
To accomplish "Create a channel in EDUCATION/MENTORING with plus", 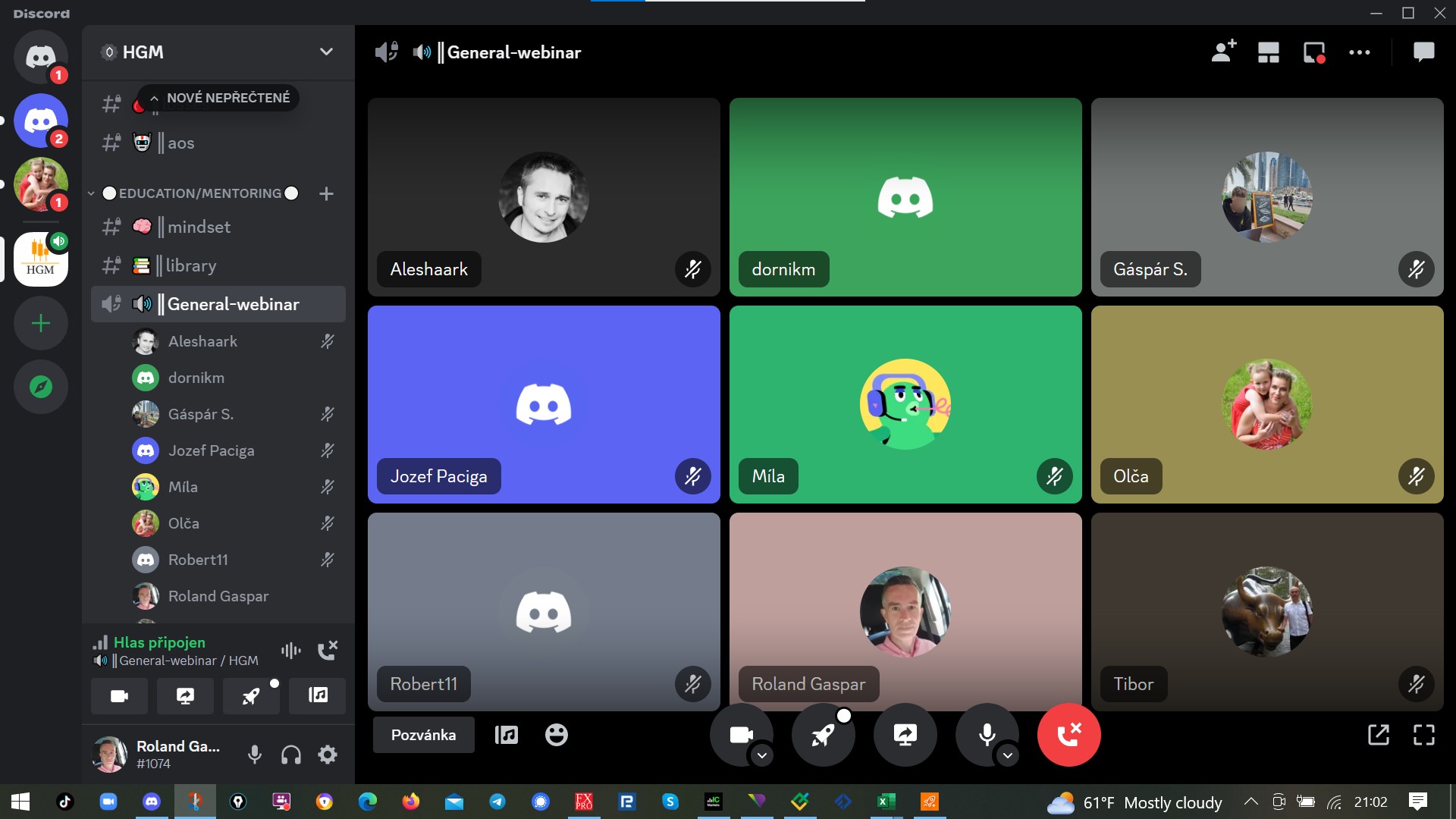I will point(327,194).
